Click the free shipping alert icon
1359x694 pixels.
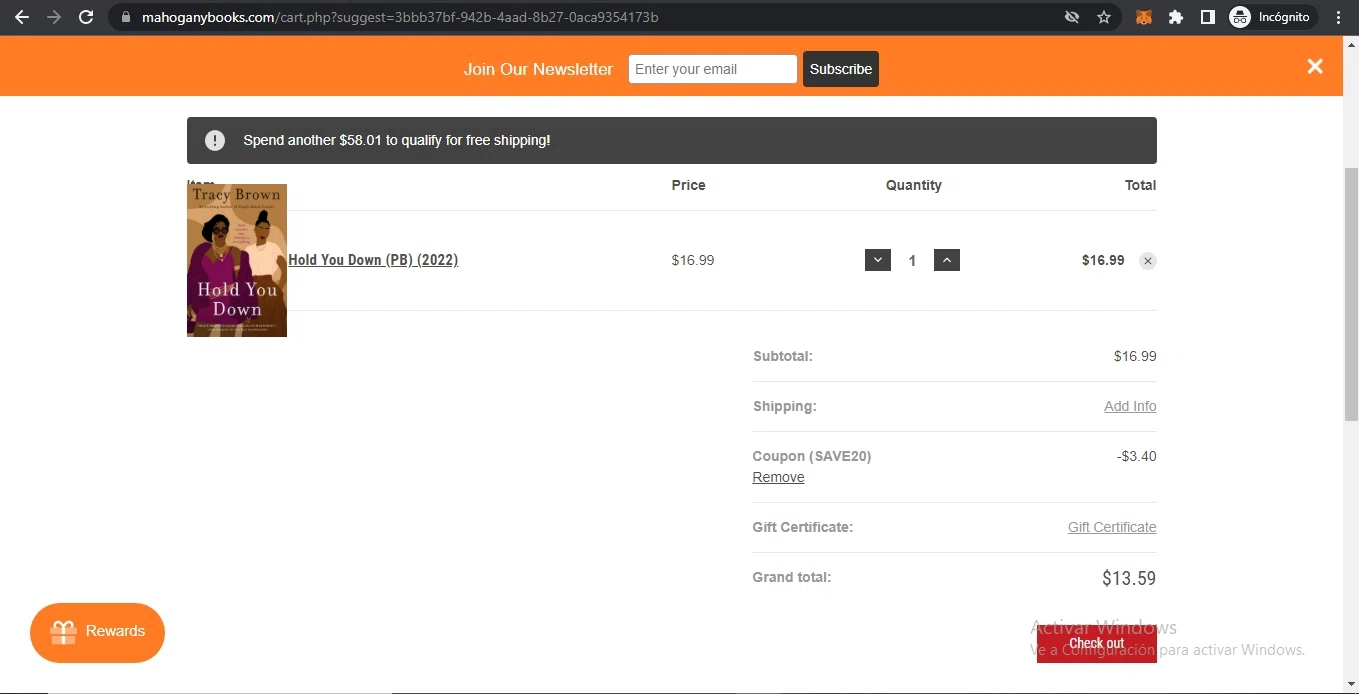215,140
